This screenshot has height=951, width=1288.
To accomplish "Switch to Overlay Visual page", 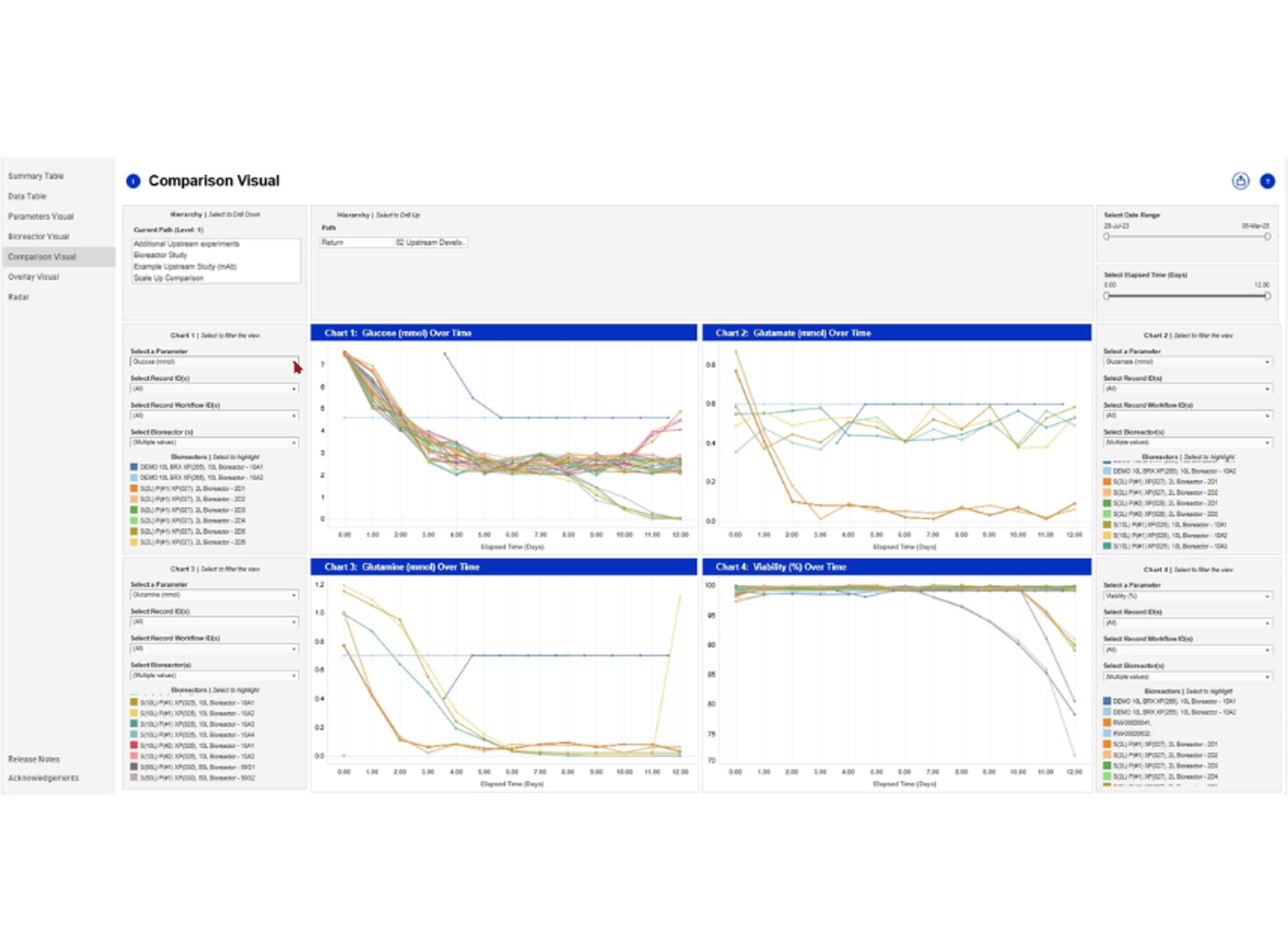I will click(34, 277).
